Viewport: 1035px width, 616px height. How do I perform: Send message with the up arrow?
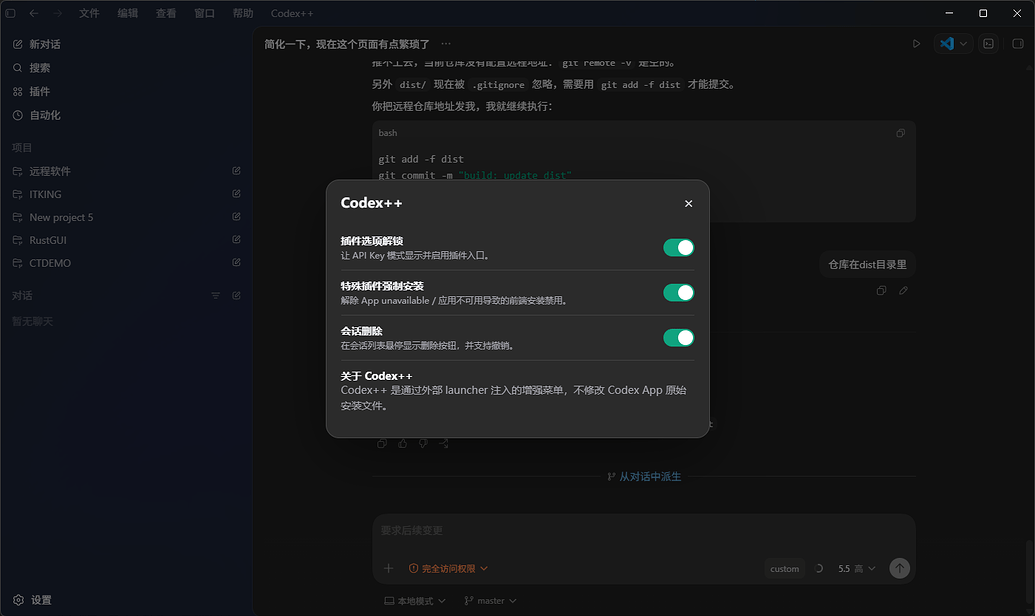coord(899,568)
